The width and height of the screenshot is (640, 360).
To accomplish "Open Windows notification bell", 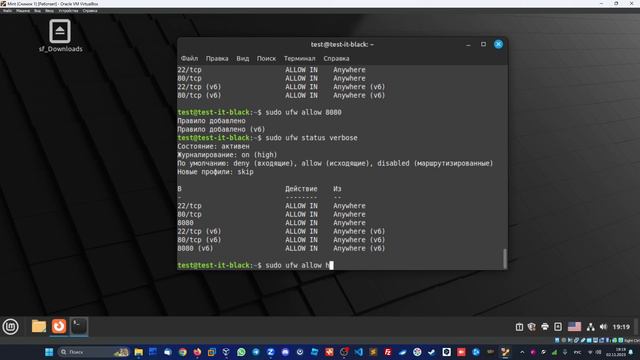I will pos(631,352).
